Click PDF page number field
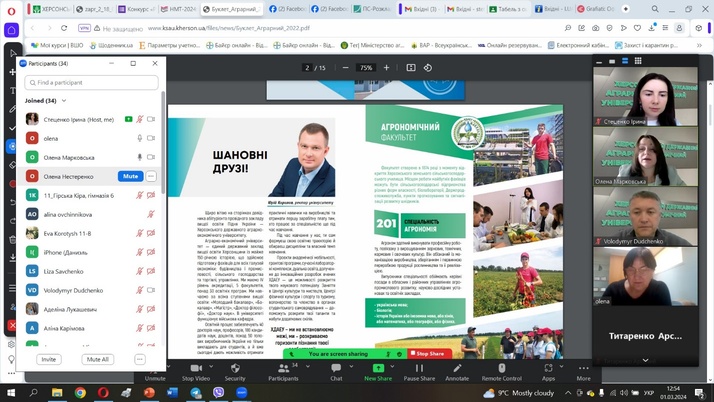Image resolution: width=714 pixels, height=402 pixels. [x=307, y=68]
